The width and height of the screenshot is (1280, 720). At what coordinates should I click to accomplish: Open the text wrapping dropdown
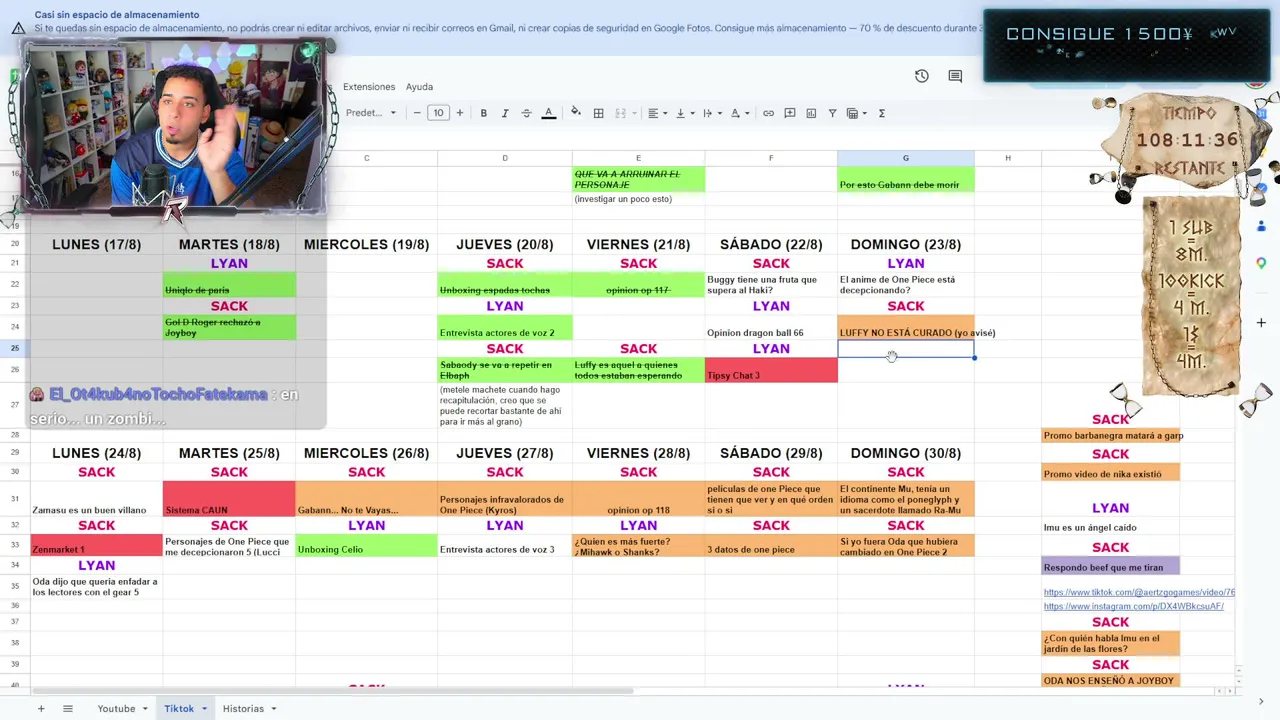(710, 113)
